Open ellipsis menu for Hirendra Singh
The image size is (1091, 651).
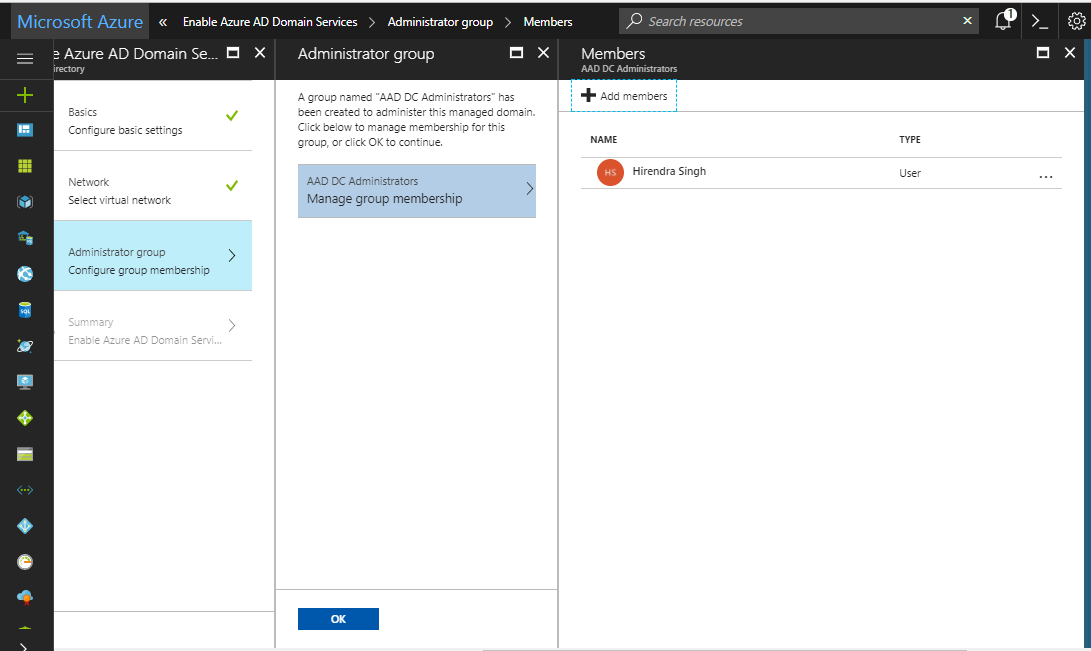1046,177
